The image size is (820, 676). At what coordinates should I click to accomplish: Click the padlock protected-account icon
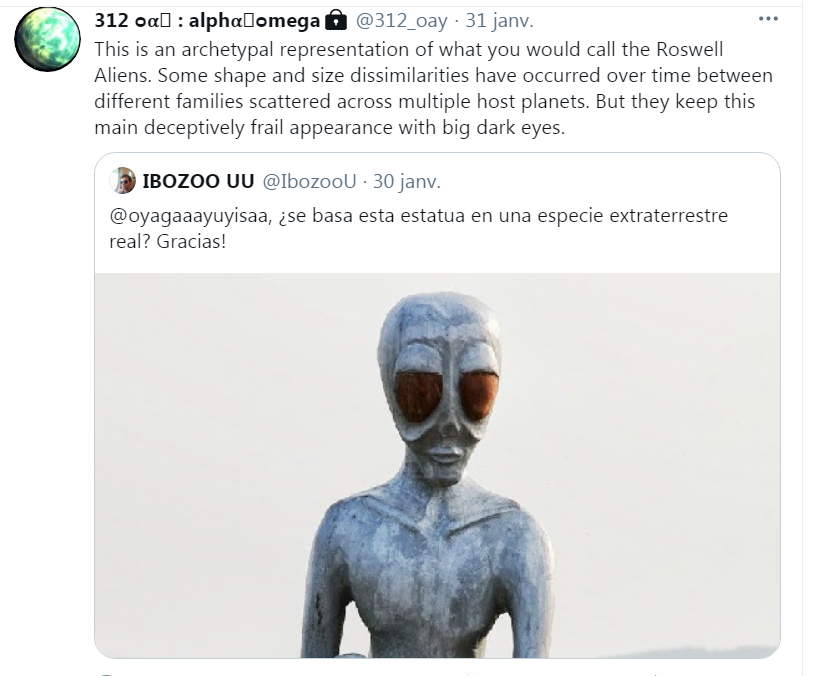tap(336, 20)
